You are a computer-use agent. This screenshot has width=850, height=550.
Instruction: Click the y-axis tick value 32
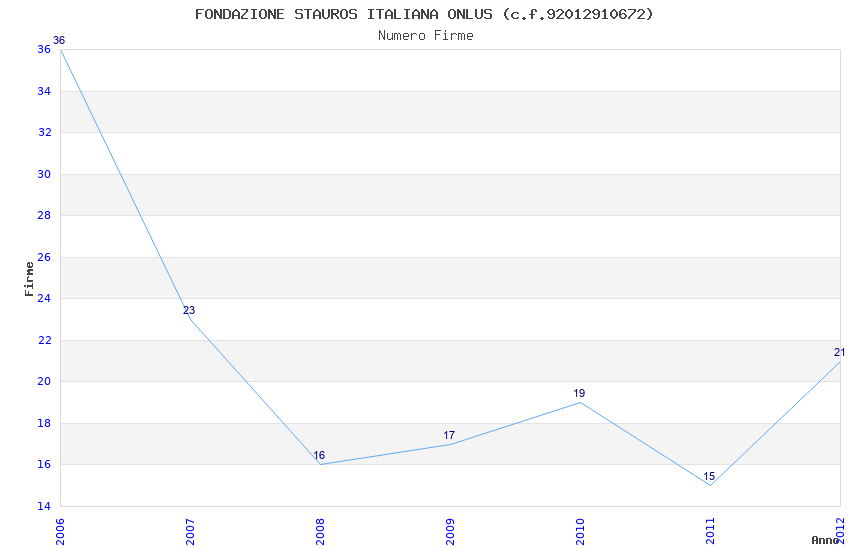coord(44,132)
